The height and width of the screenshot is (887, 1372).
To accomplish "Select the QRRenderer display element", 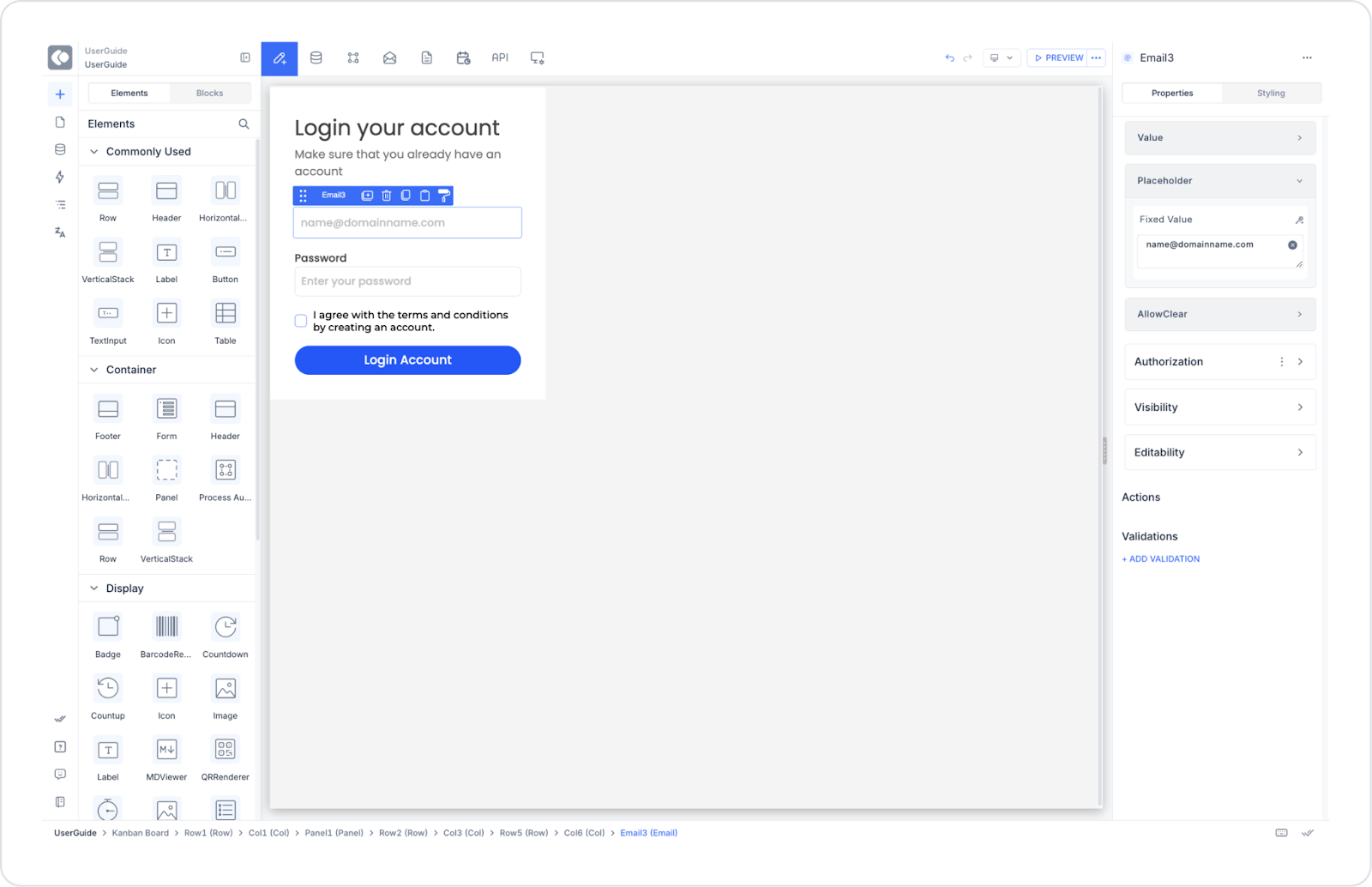I will click(226, 758).
